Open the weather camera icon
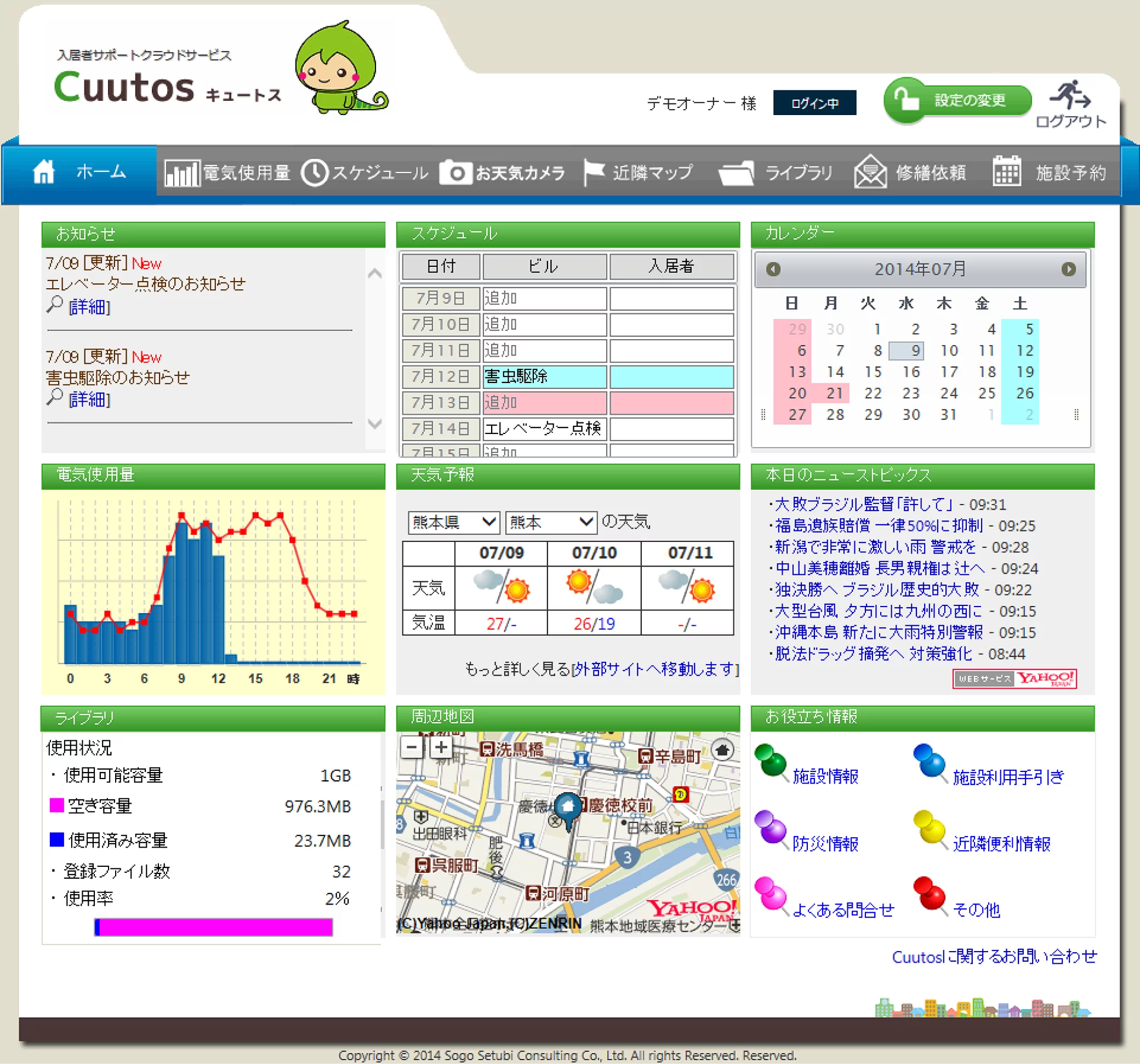 (x=456, y=173)
